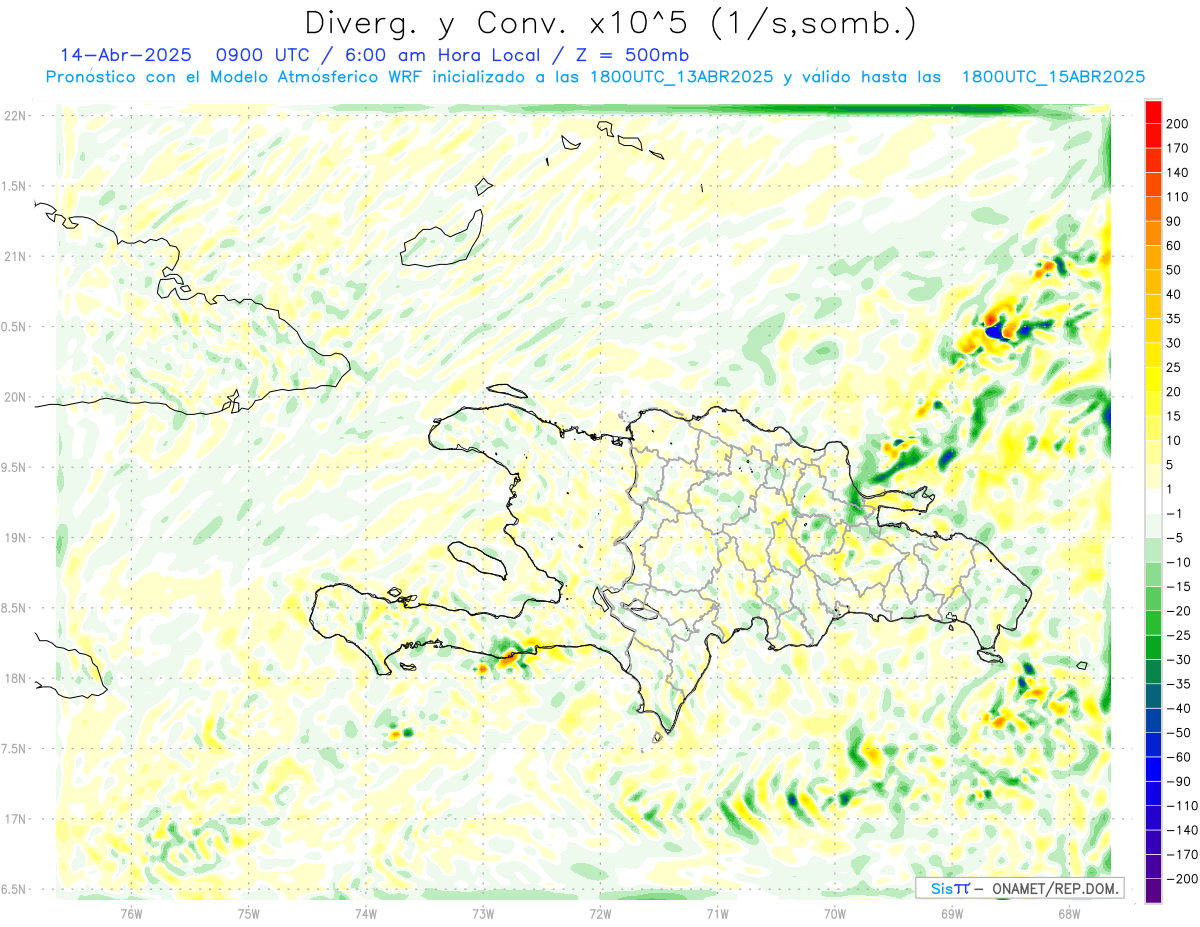Click the 6.5N latitude label
This screenshot has height=927, width=1200.
[x=15, y=889]
